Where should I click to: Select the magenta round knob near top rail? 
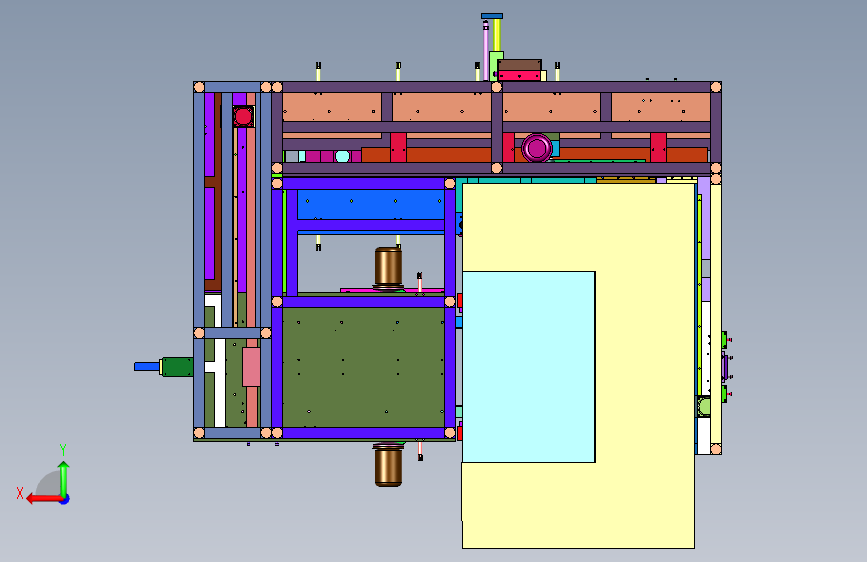point(536,148)
